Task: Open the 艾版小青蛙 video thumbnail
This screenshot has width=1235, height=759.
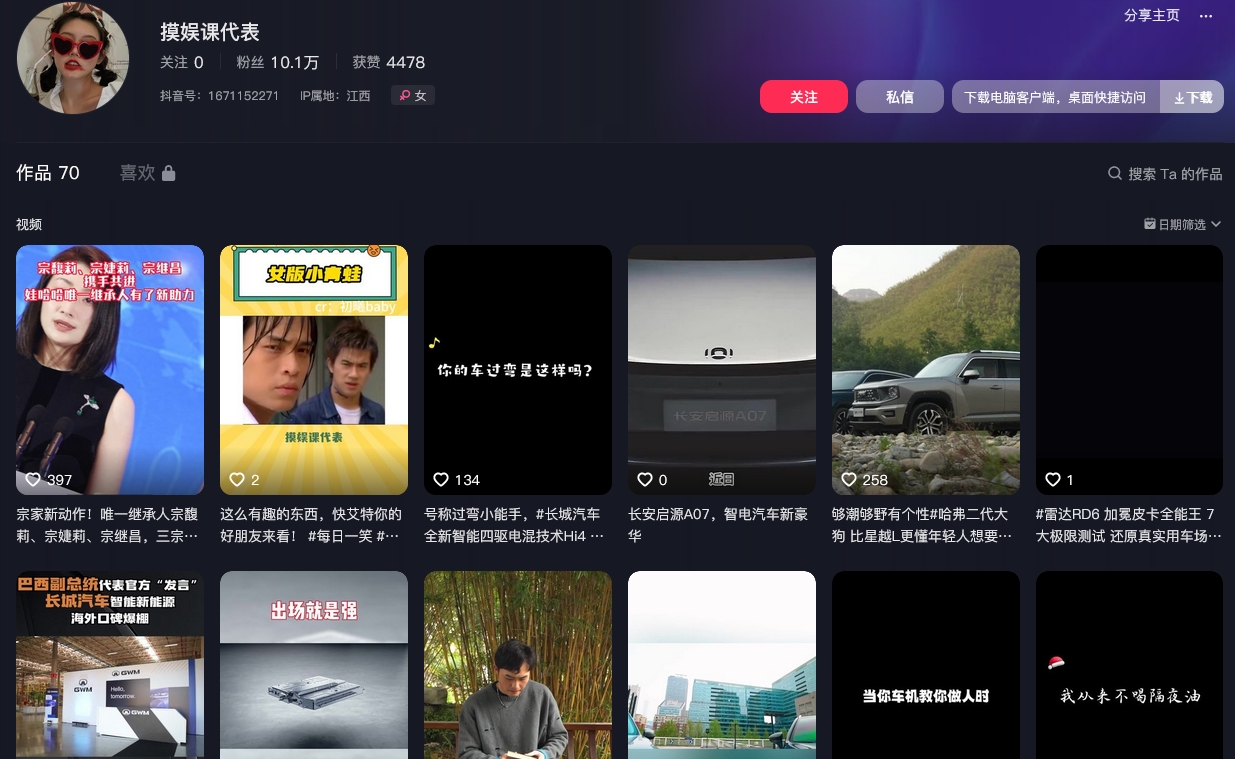Action: pyautogui.click(x=314, y=370)
